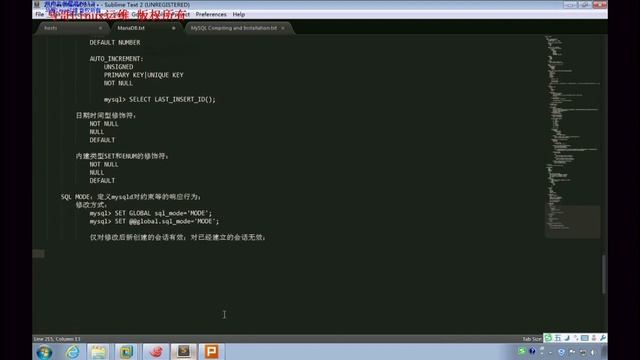Open the green framed taskbar application
Image resolution: width=640 pixels, height=360 pixels.
126,352
